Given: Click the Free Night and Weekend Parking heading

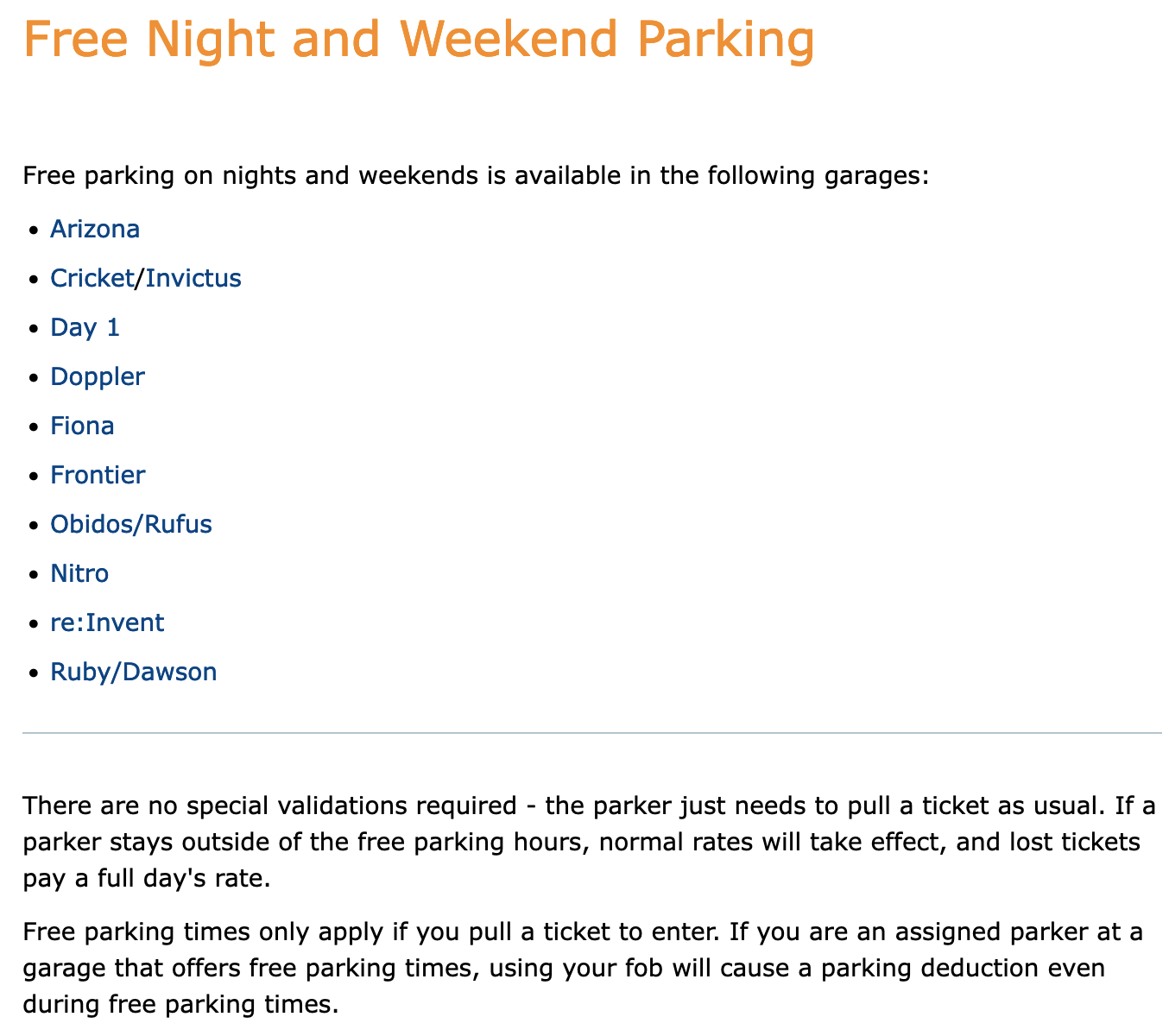Looking at the screenshot, I should point(419,40).
